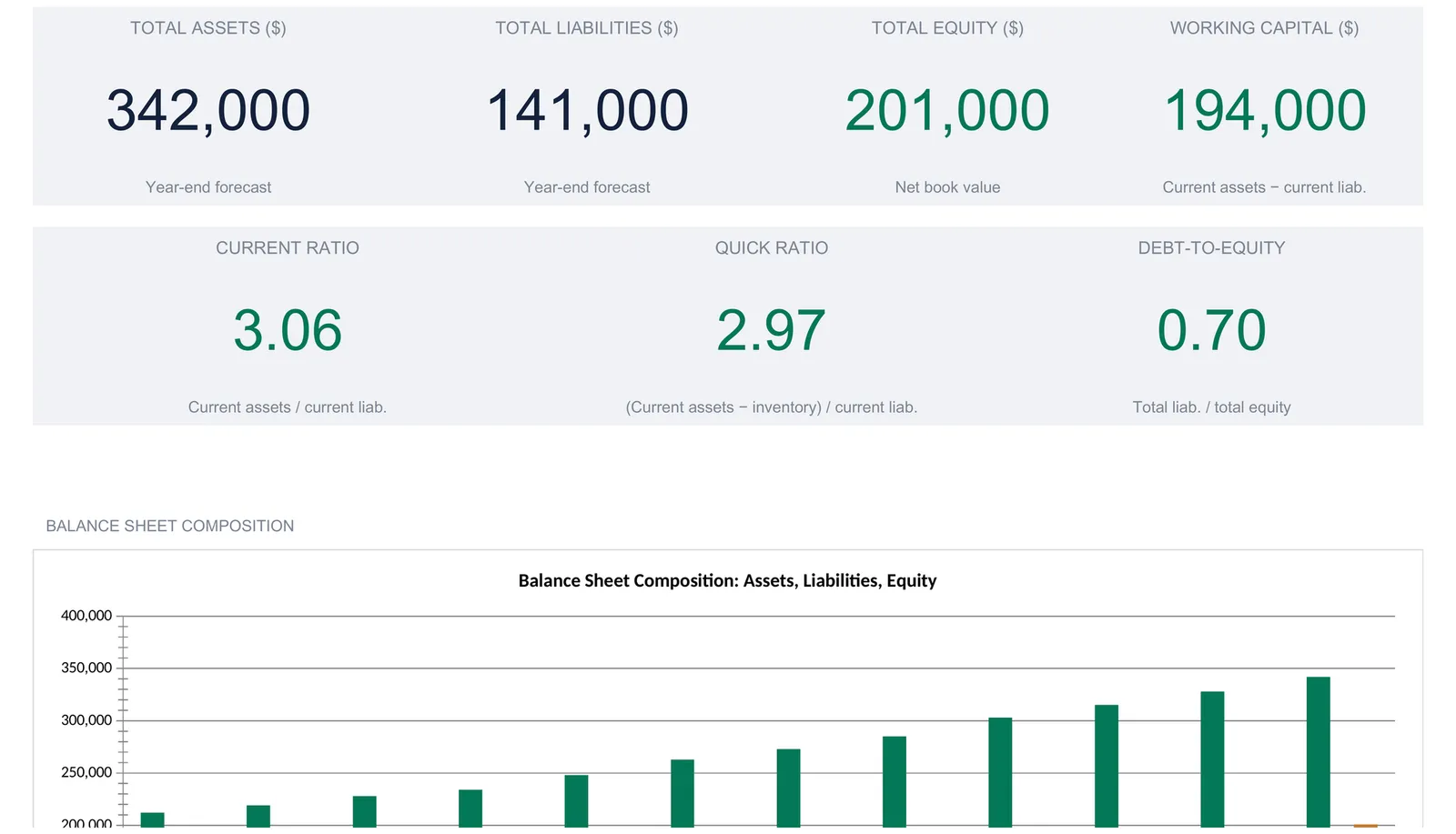Click the tallest green bar in chart
Viewport: 1456px width, 834px height.
coord(1318,751)
